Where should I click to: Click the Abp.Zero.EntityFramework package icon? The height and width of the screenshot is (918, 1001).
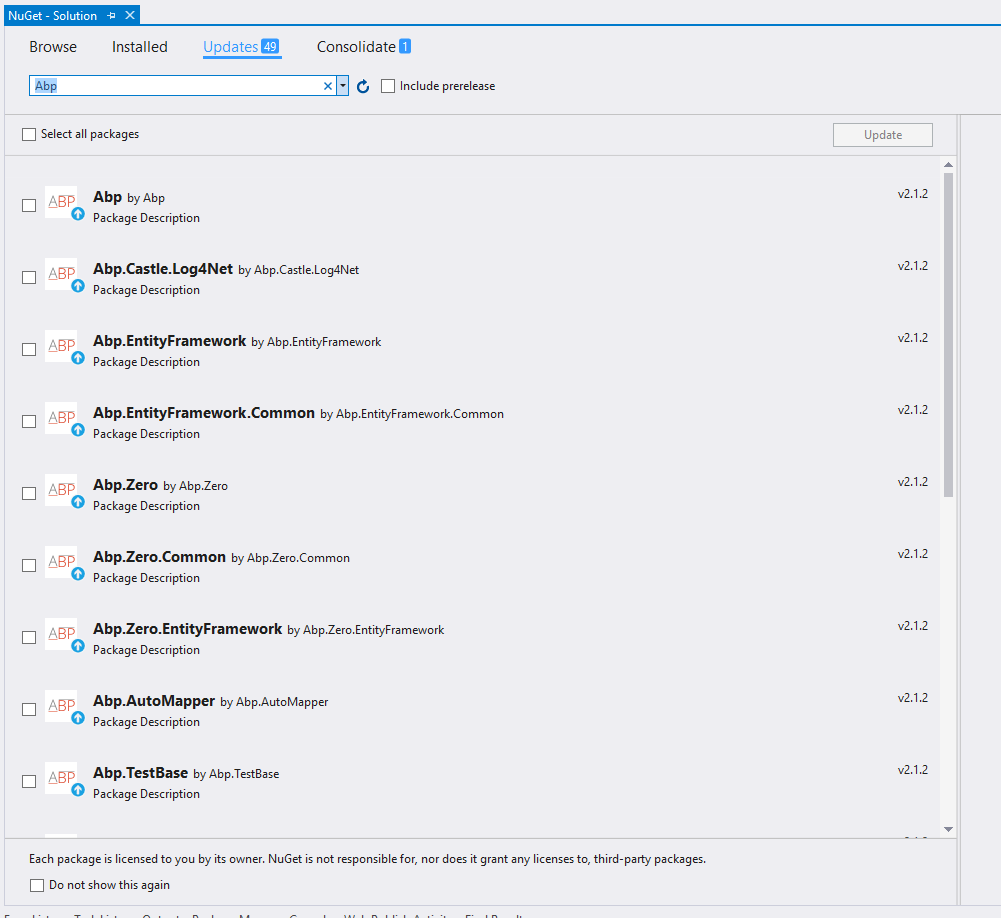coord(62,634)
